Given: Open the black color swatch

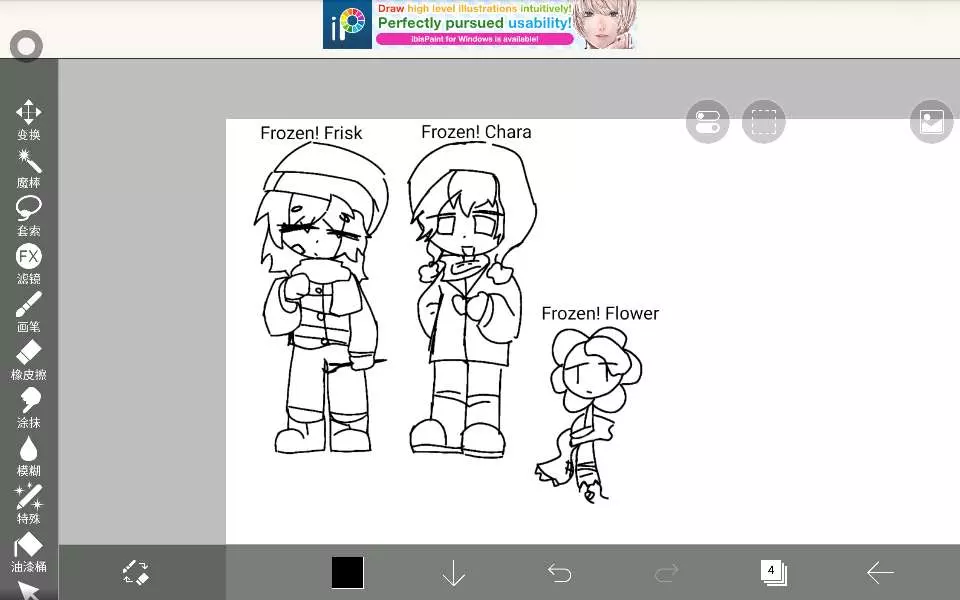Looking at the screenshot, I should (x=348, y=573).
